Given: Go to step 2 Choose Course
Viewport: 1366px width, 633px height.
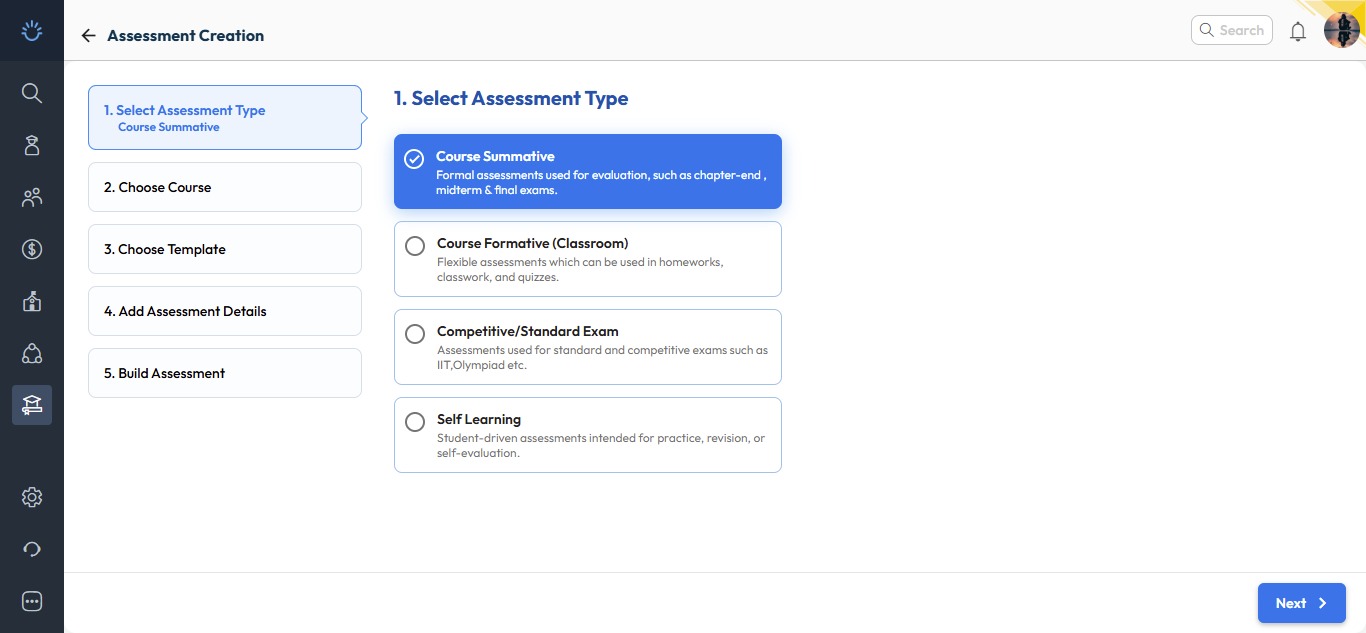Looking at the screenshot, I should [225, 187].
